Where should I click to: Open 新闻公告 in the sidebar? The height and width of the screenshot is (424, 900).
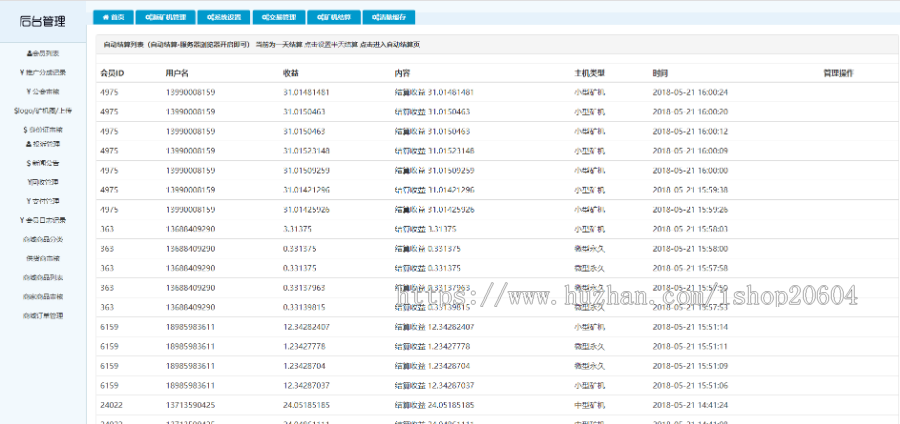click(x=43, y=163)
